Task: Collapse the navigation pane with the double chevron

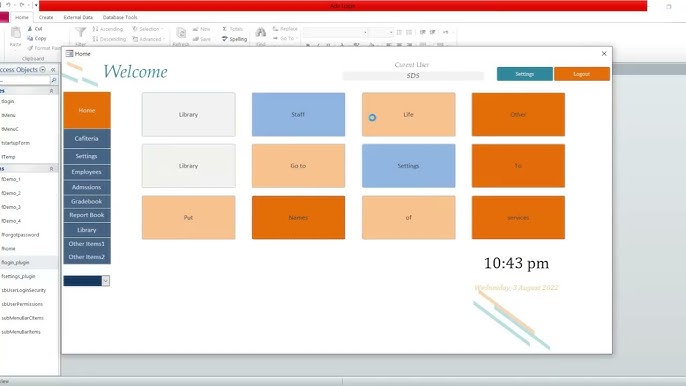Action: (x=53, y=70)
